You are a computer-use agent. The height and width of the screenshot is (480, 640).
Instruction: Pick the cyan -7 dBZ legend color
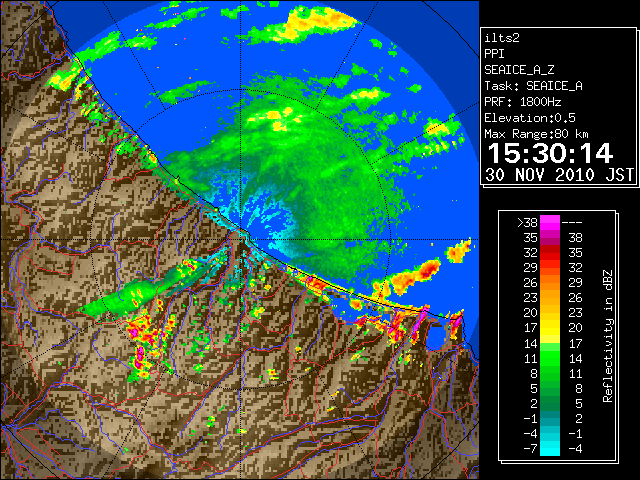(550, 448)
